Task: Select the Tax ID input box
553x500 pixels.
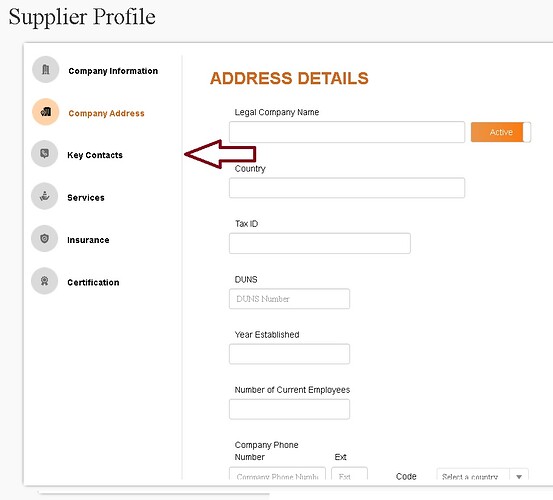Action: click(x=320, y=243)
